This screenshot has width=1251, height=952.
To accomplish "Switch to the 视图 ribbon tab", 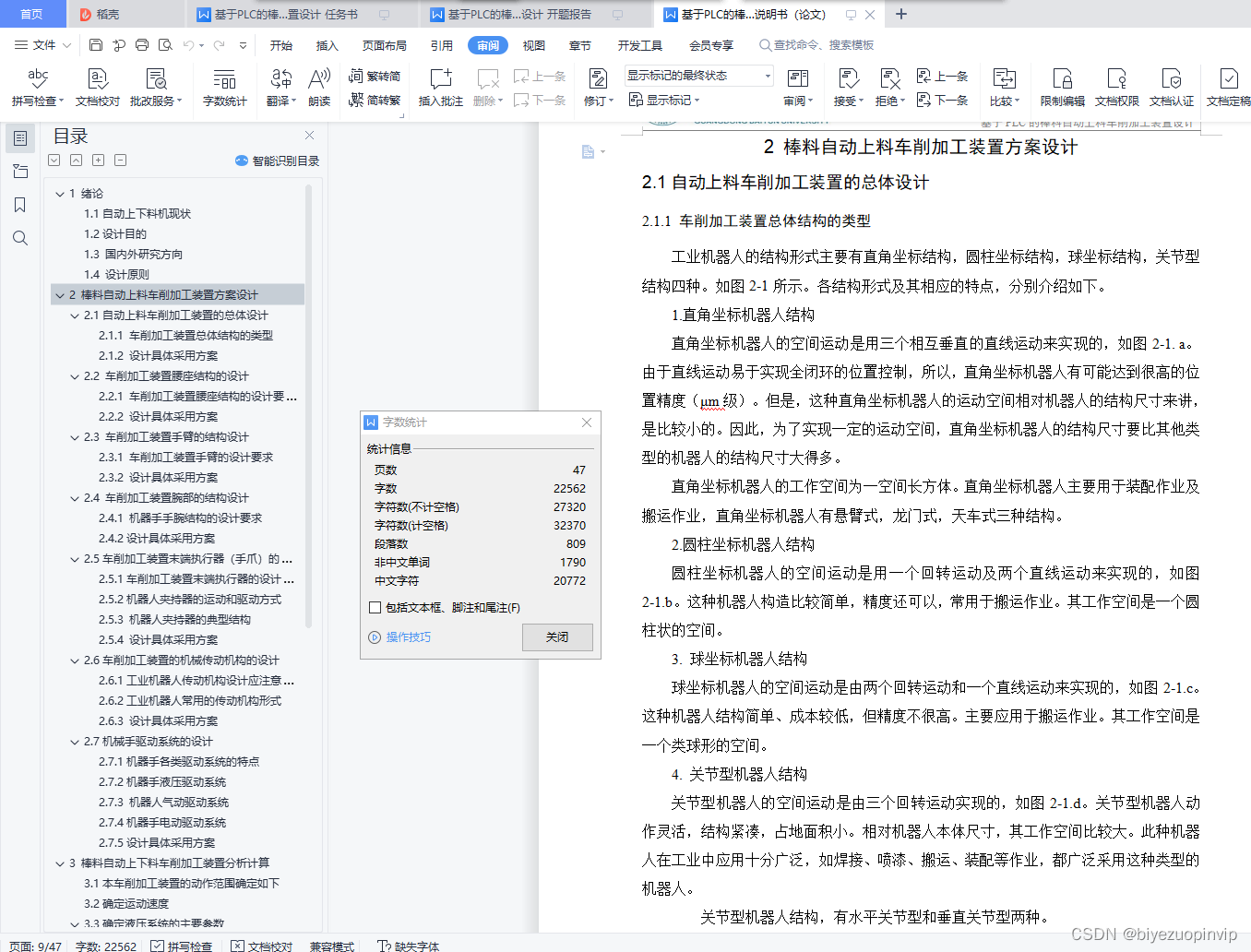I will (x=534, y=45).
